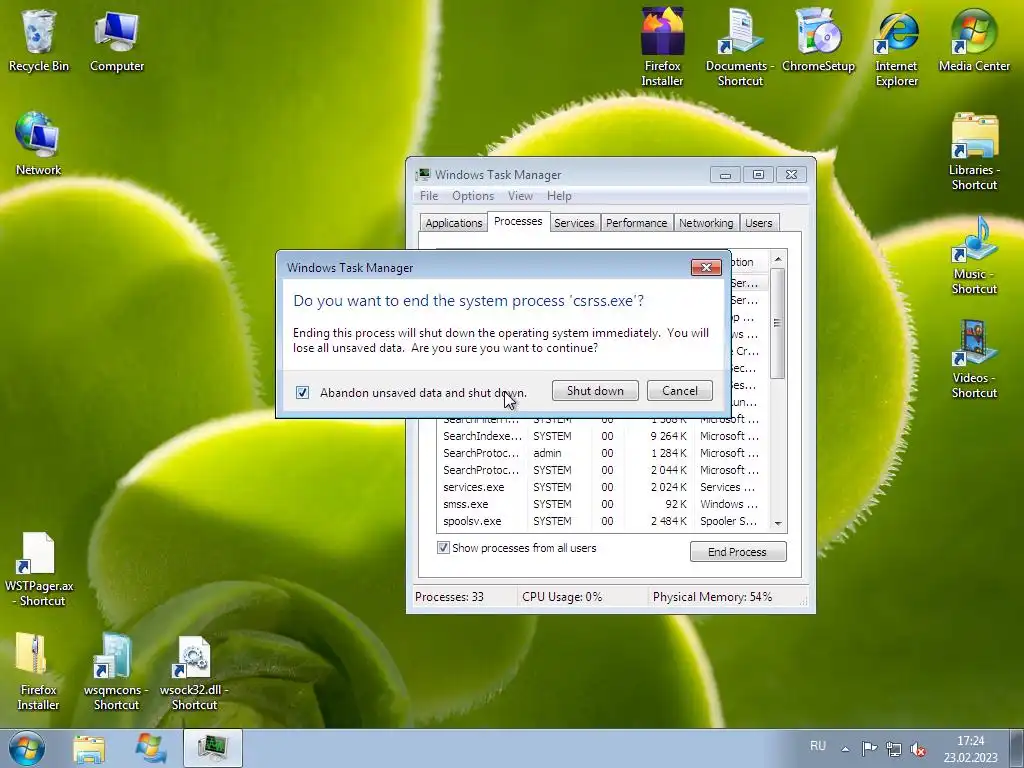1024x768 pixels.
Task: Select the Computer desktop icon
Action: point(116,40)
